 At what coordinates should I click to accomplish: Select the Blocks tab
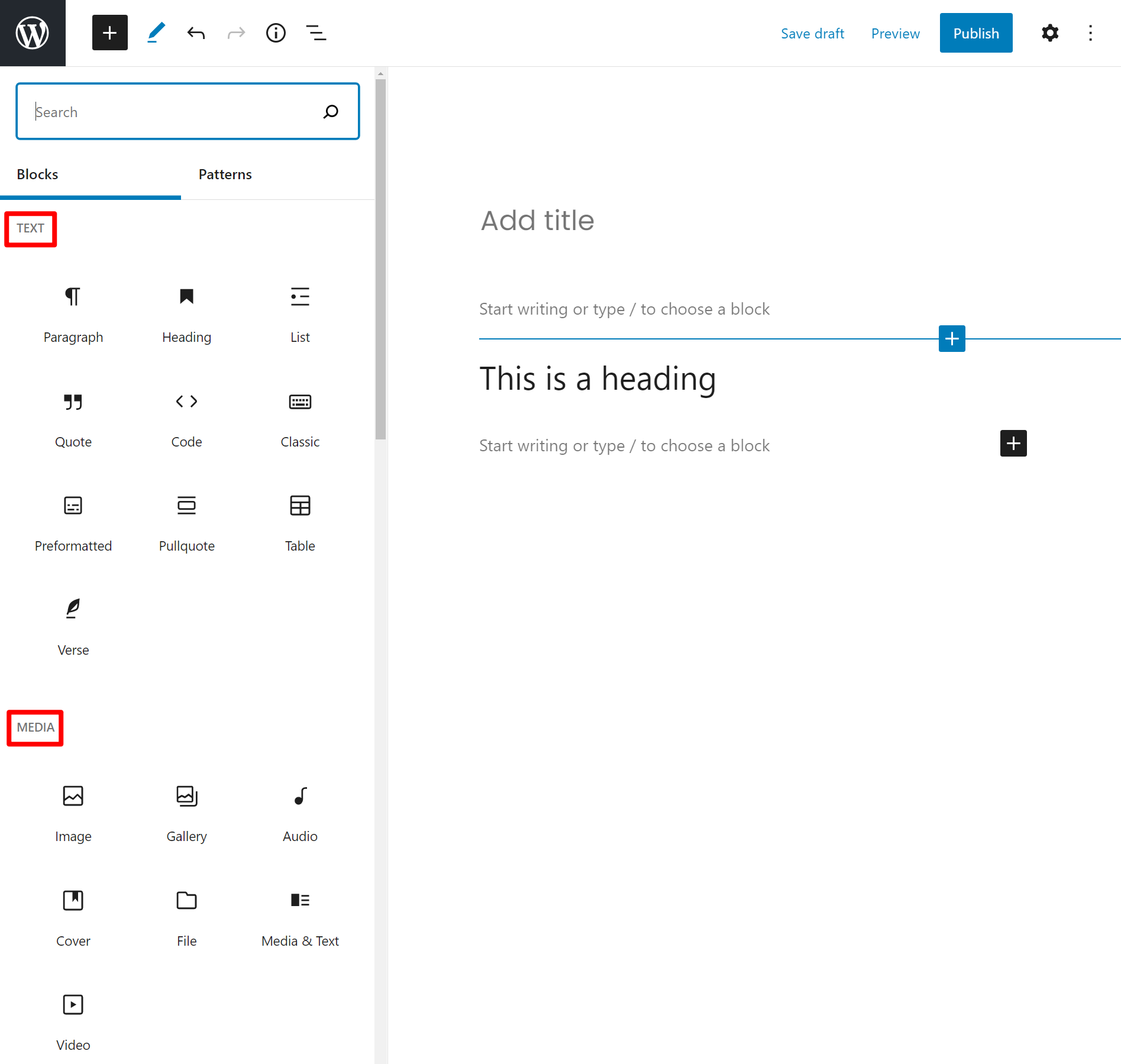pyautogui.click(x=37, y=174)
